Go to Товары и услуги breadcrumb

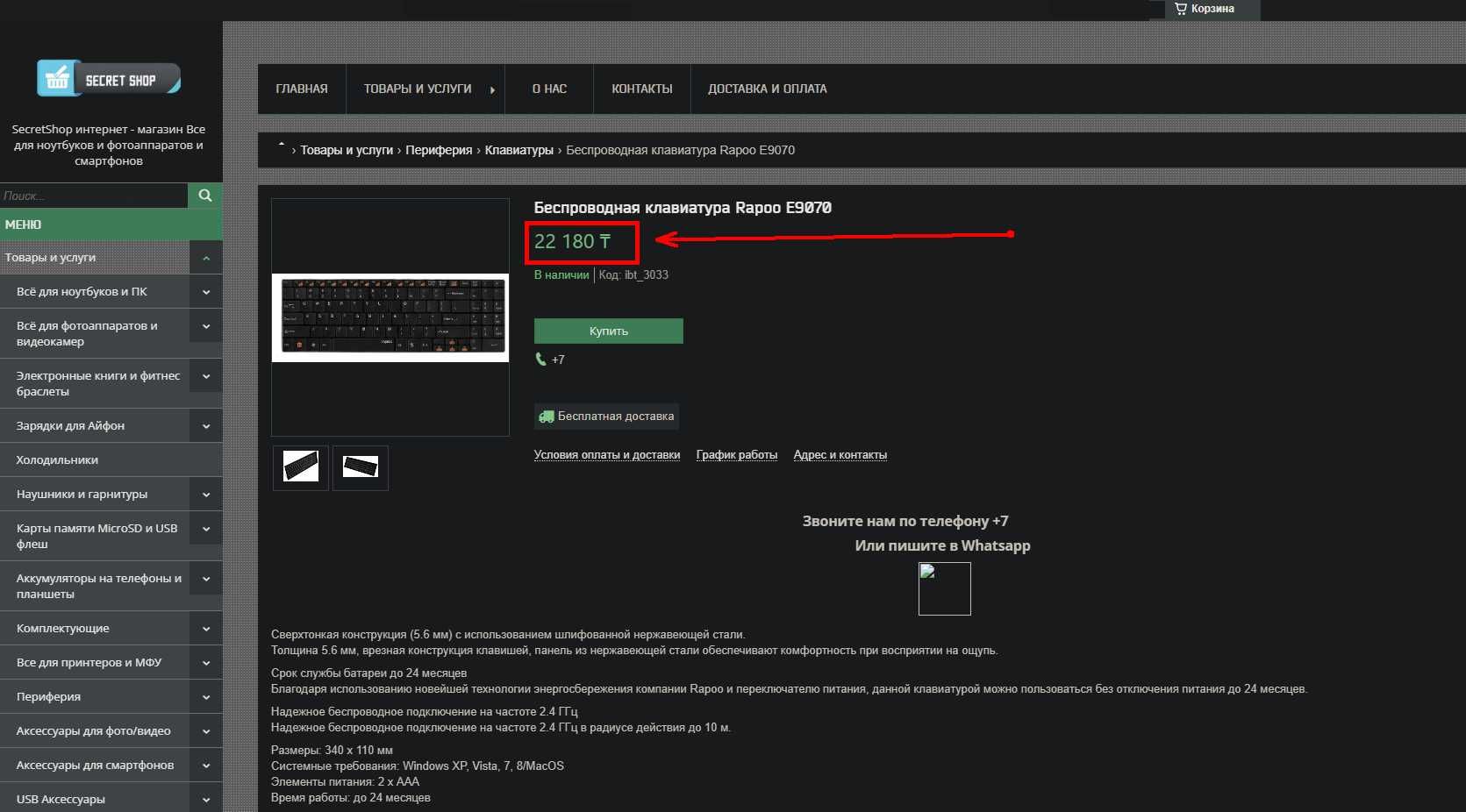pos(347,150)
